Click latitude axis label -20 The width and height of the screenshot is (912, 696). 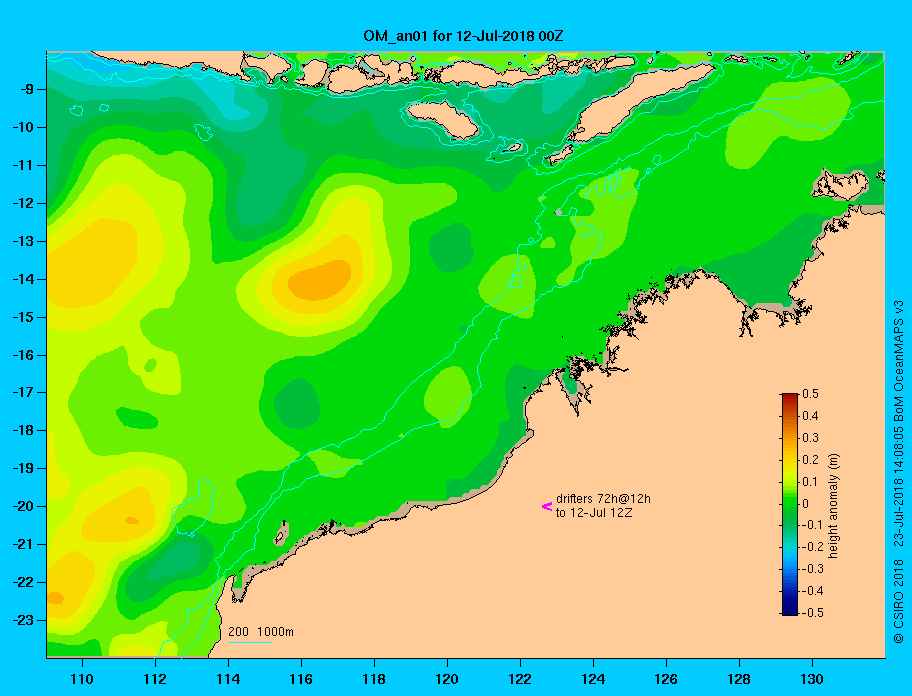pos(23,506)
